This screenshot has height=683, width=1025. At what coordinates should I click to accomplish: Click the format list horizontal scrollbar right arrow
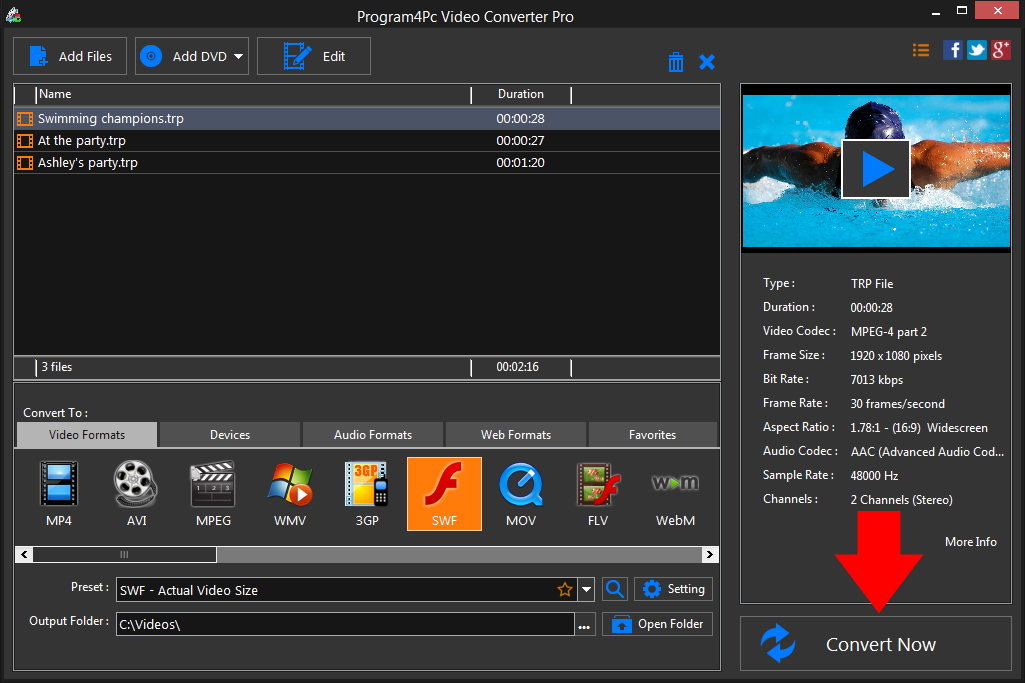709,554
